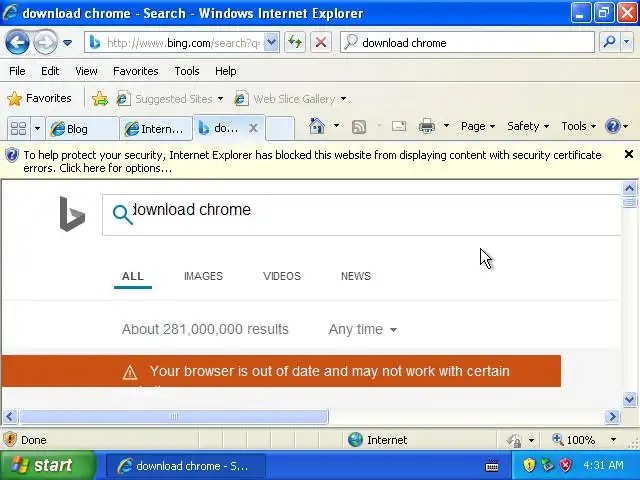Open a new blank tab
This screenshot has height=480, width=640.
pos(280,128)
